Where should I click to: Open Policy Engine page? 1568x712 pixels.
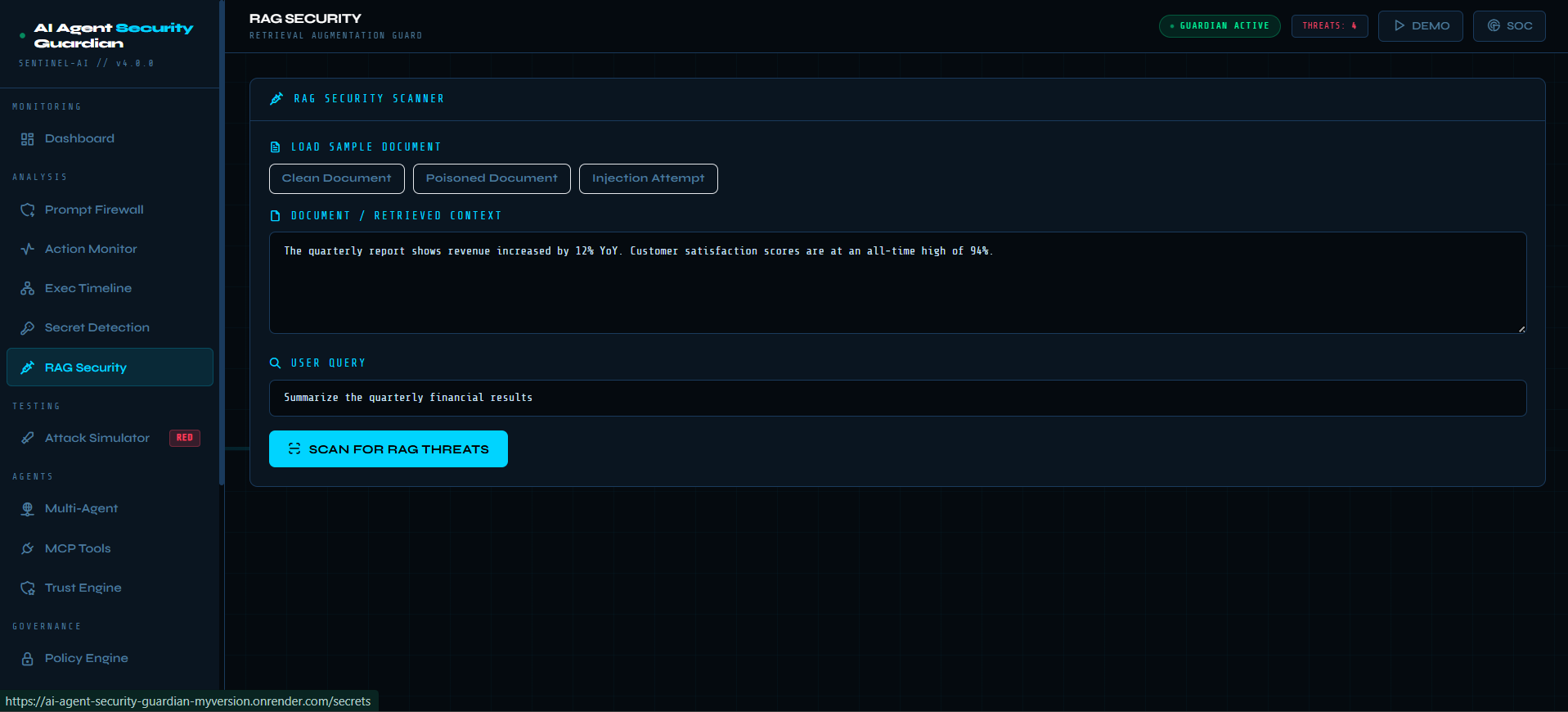[x=110, y=659]
